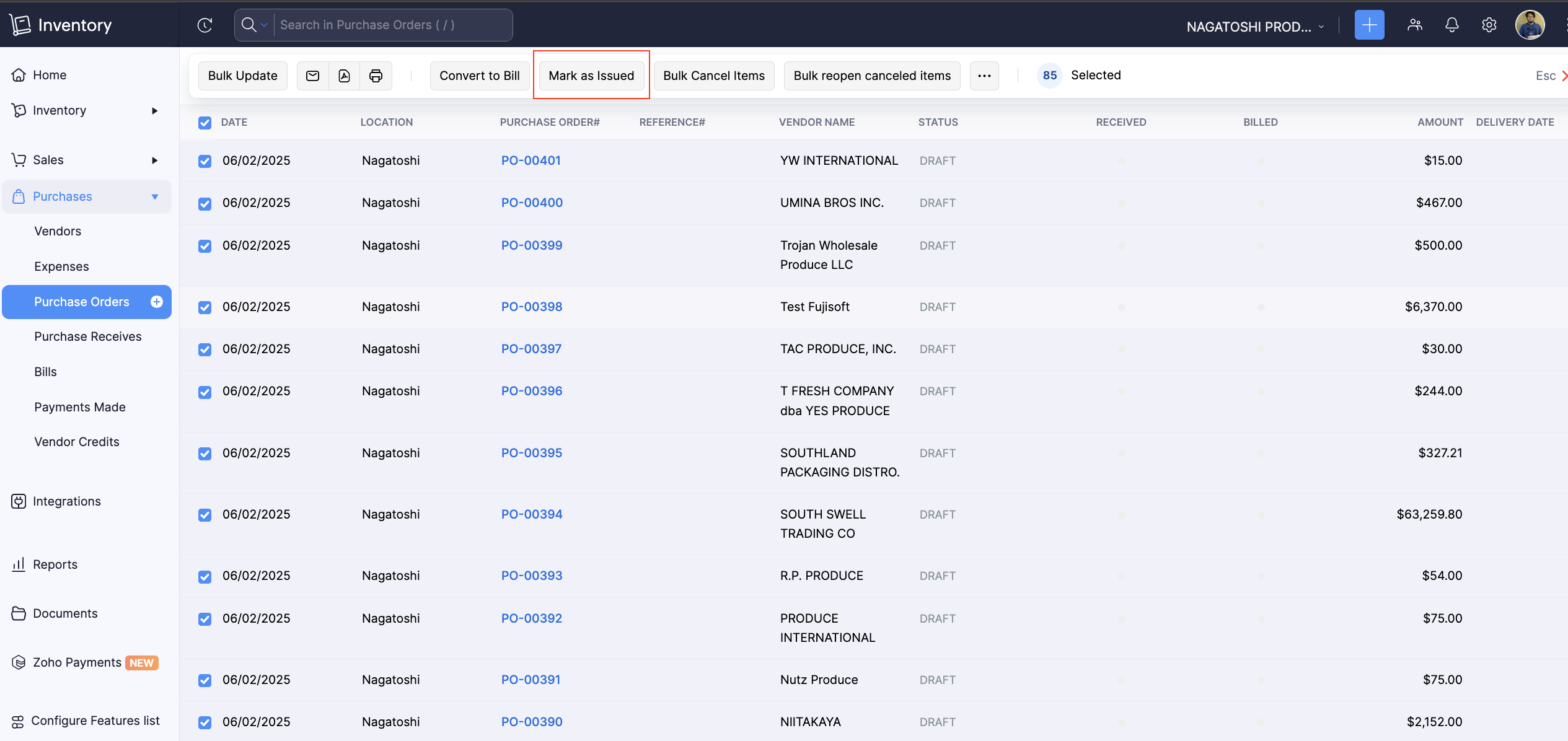Click the PDF export toolbar icon
Screen dimensions: 1568x741
345,76
